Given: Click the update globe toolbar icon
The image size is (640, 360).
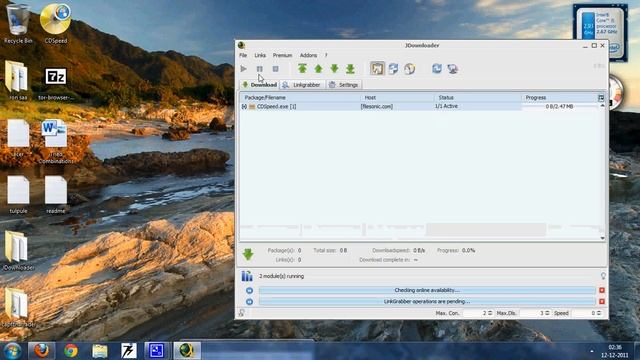Looking at the screenshot, I should pyautogui.click(x=453, y=69).
